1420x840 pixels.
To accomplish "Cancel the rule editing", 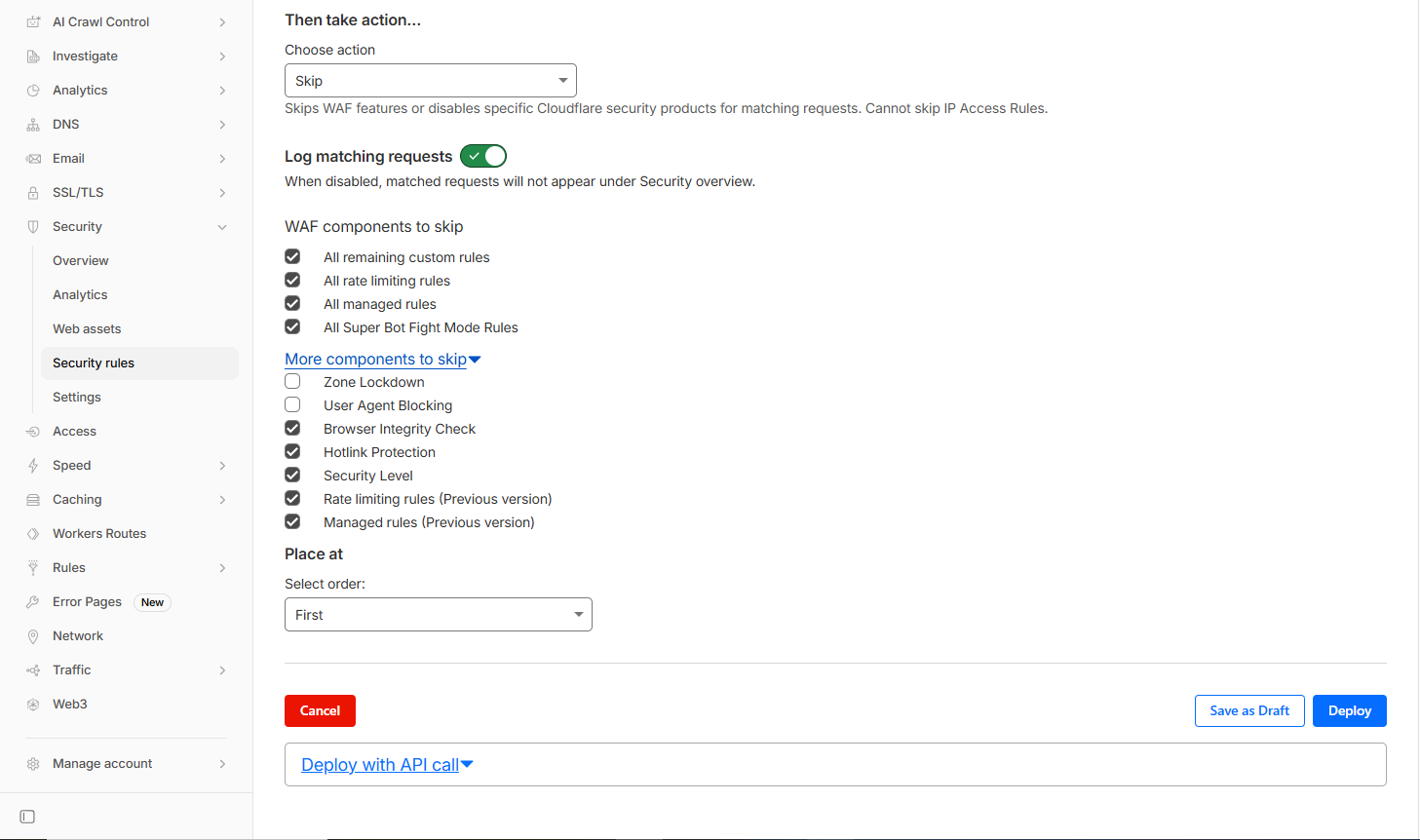I will click(x=320, y=710).
